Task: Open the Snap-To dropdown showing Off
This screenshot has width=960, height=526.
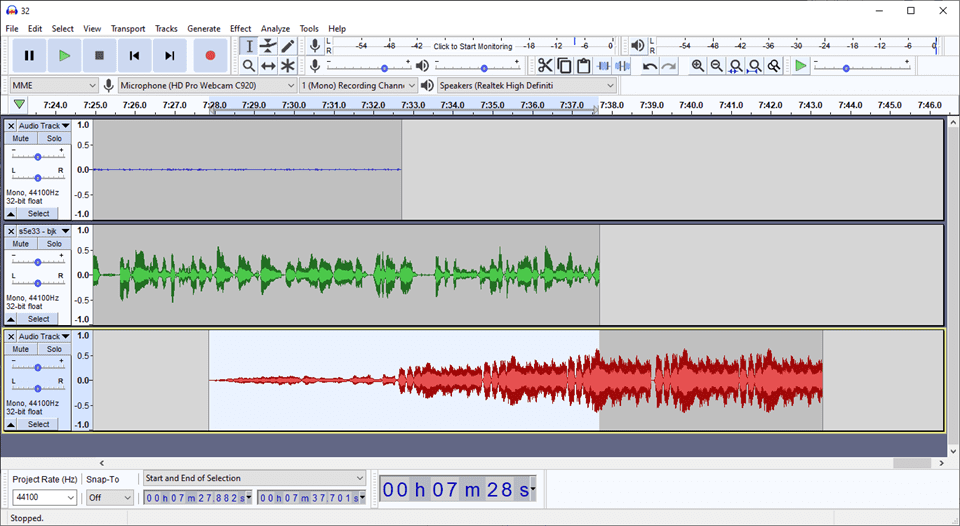Action: (108, 497)
